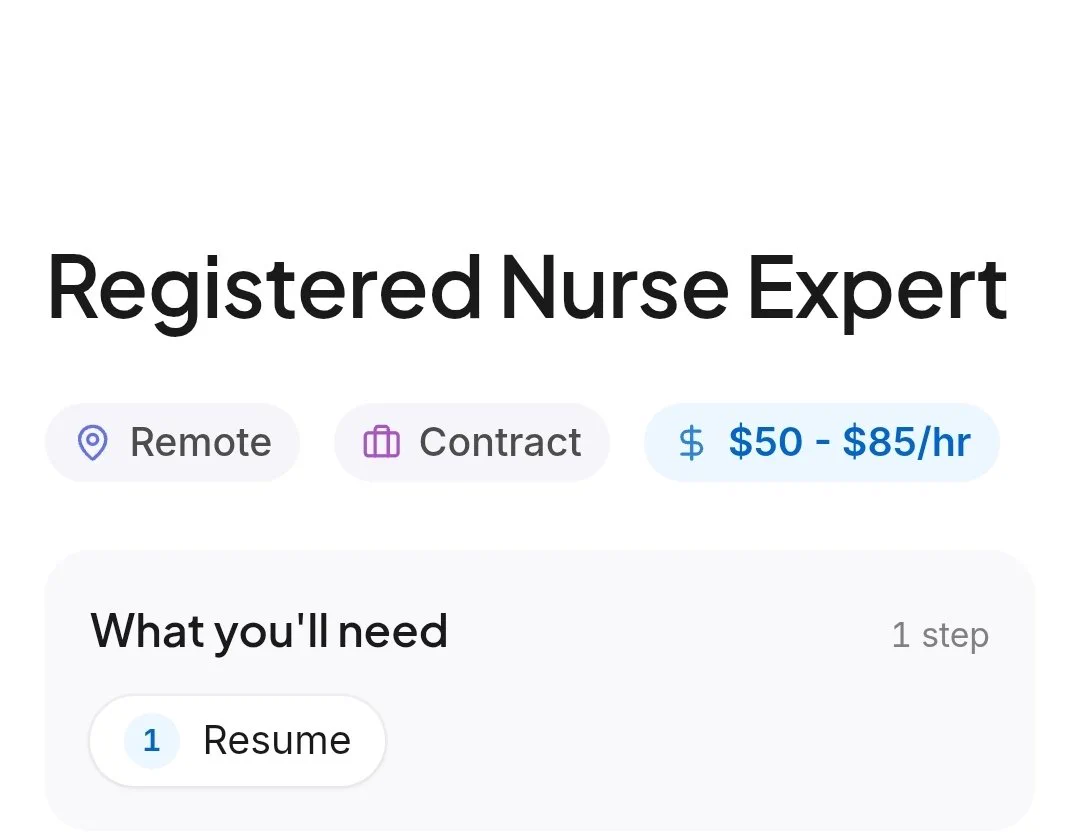Click the word Registered in the heading

[264, 293]
